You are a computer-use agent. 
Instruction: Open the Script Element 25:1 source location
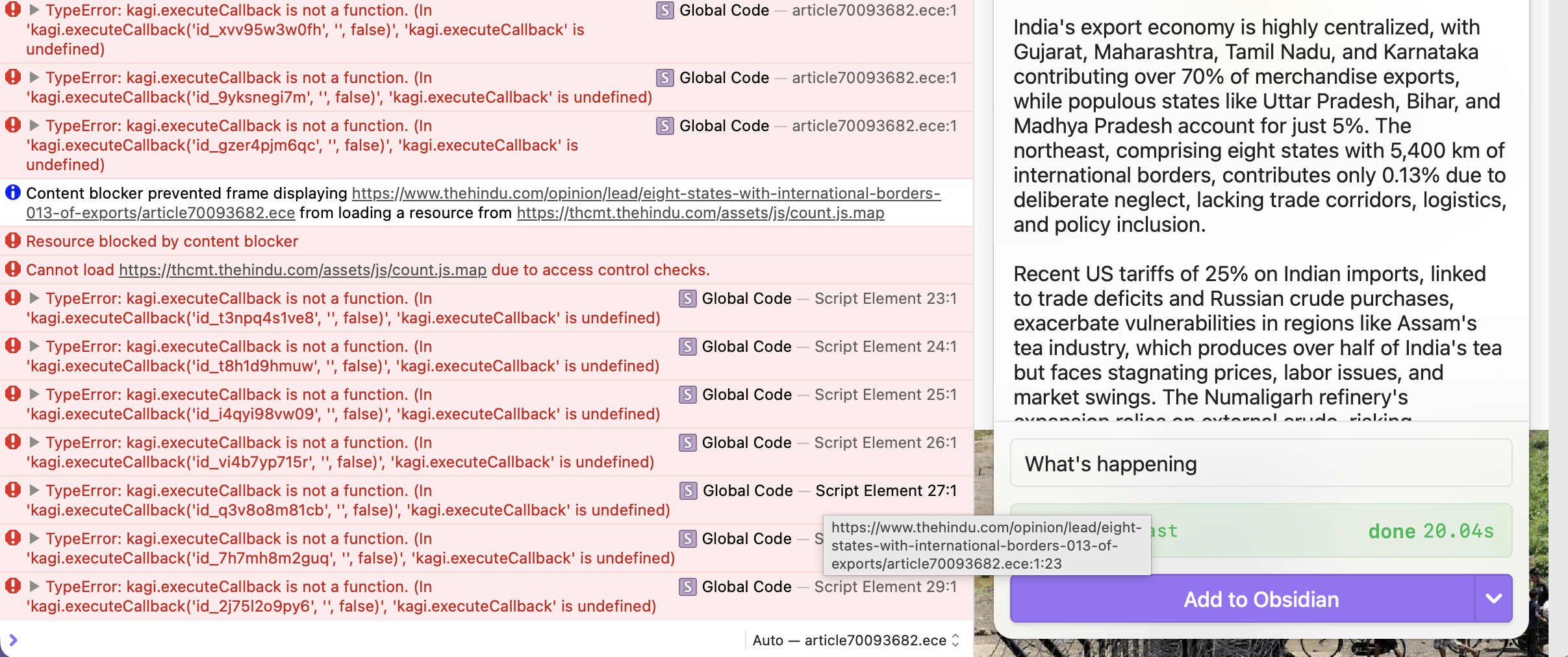(x=885, y=395)
